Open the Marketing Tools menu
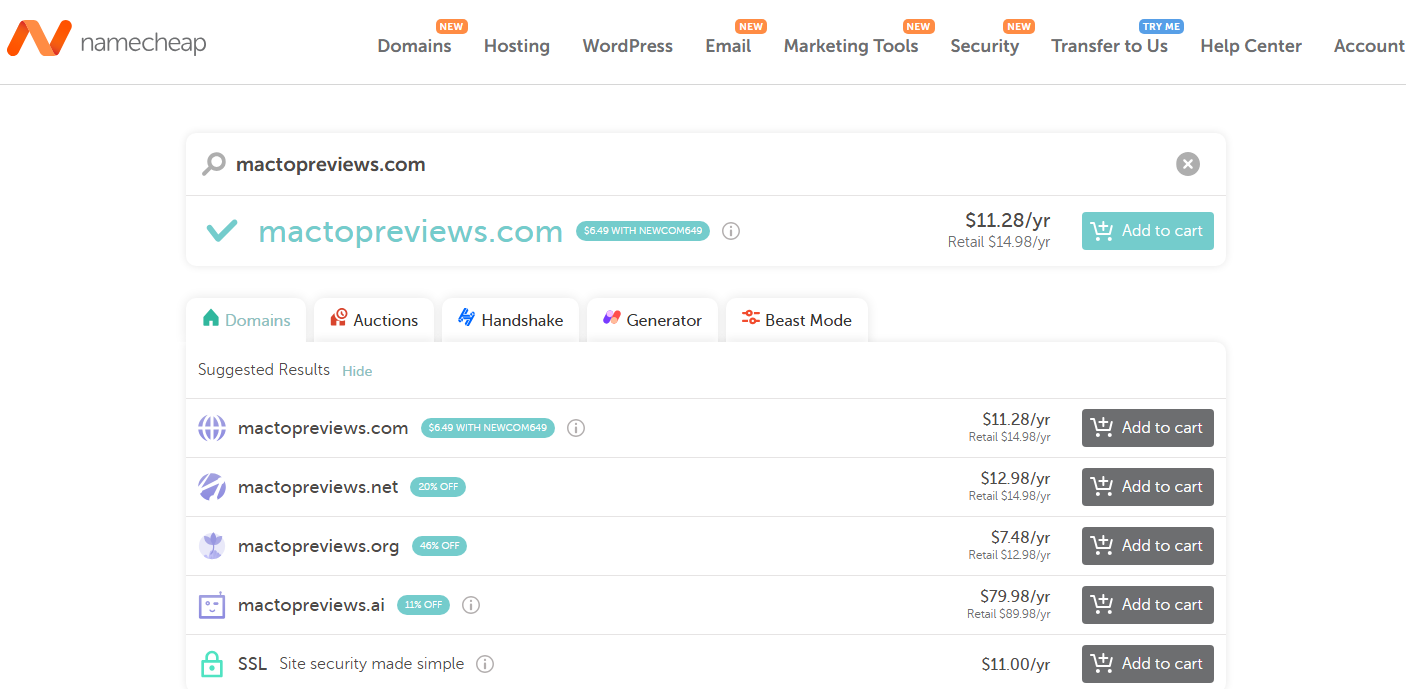 851,46
